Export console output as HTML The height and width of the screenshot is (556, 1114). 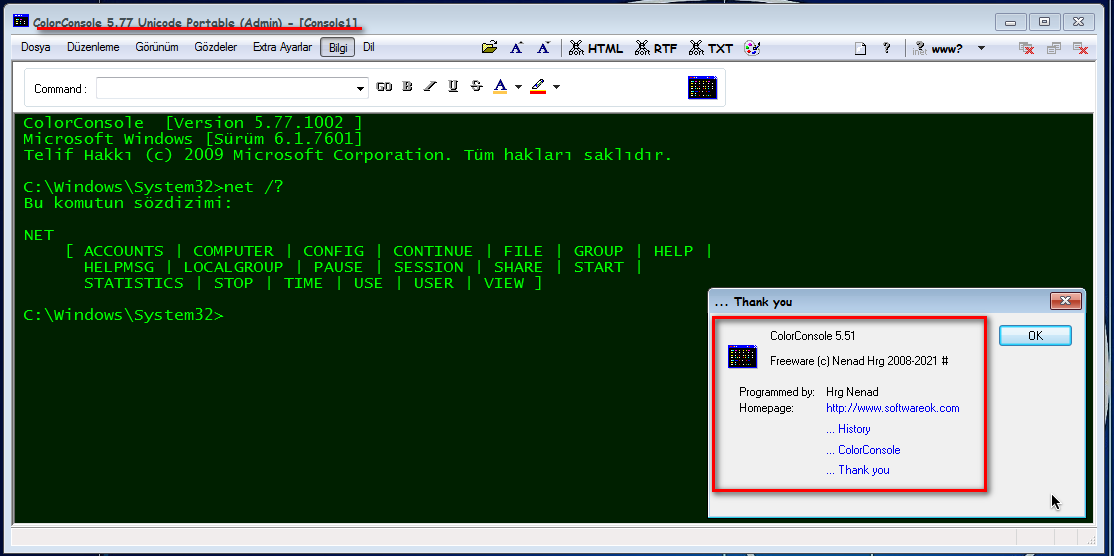pyautogui.click(x=595, y=48)
